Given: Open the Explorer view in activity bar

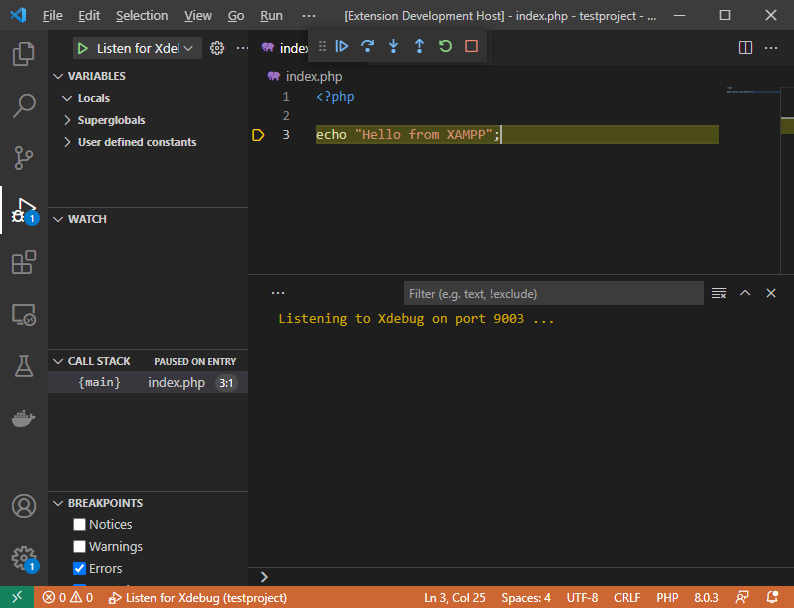Looking at the screenshot, I should (x=23, y=54).
